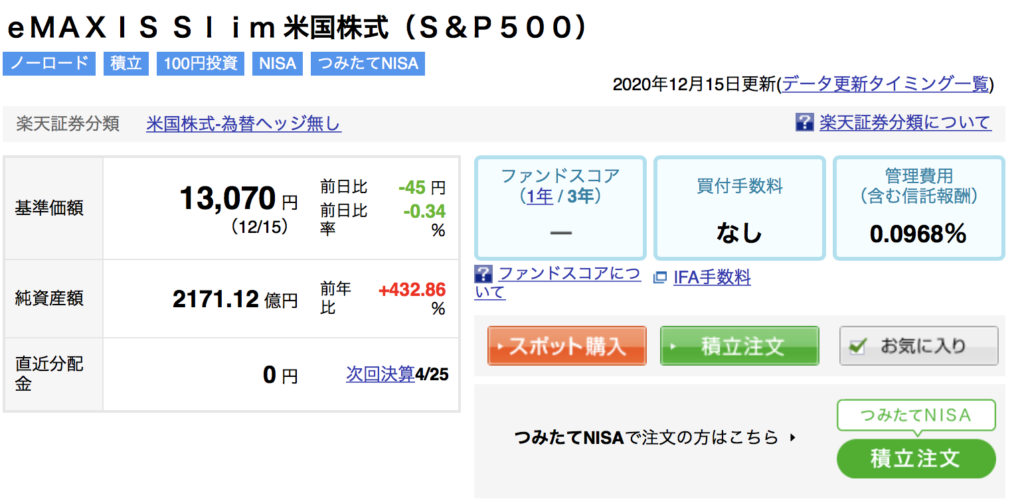Click the question mark icon beside 楽天証券分類について
1024x503 pixels.
tap(804, 122)
